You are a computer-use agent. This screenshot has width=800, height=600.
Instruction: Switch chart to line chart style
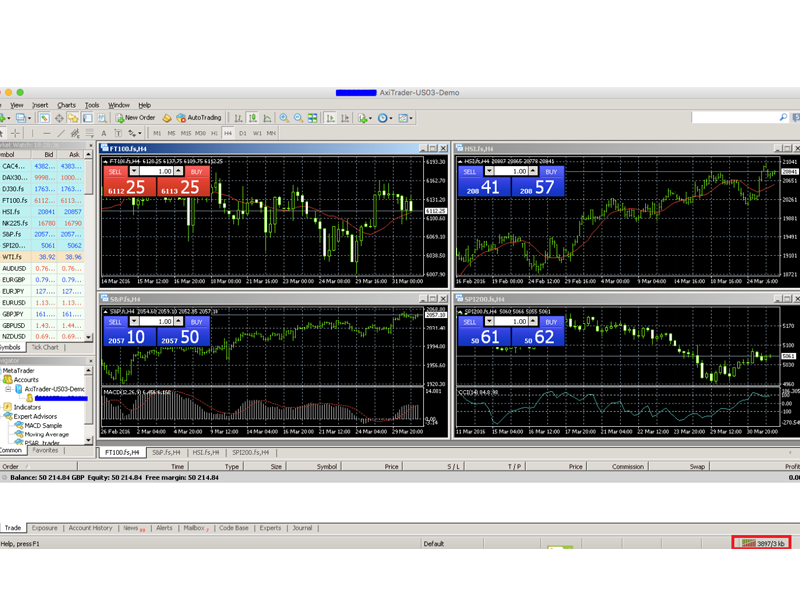point(267,118)
